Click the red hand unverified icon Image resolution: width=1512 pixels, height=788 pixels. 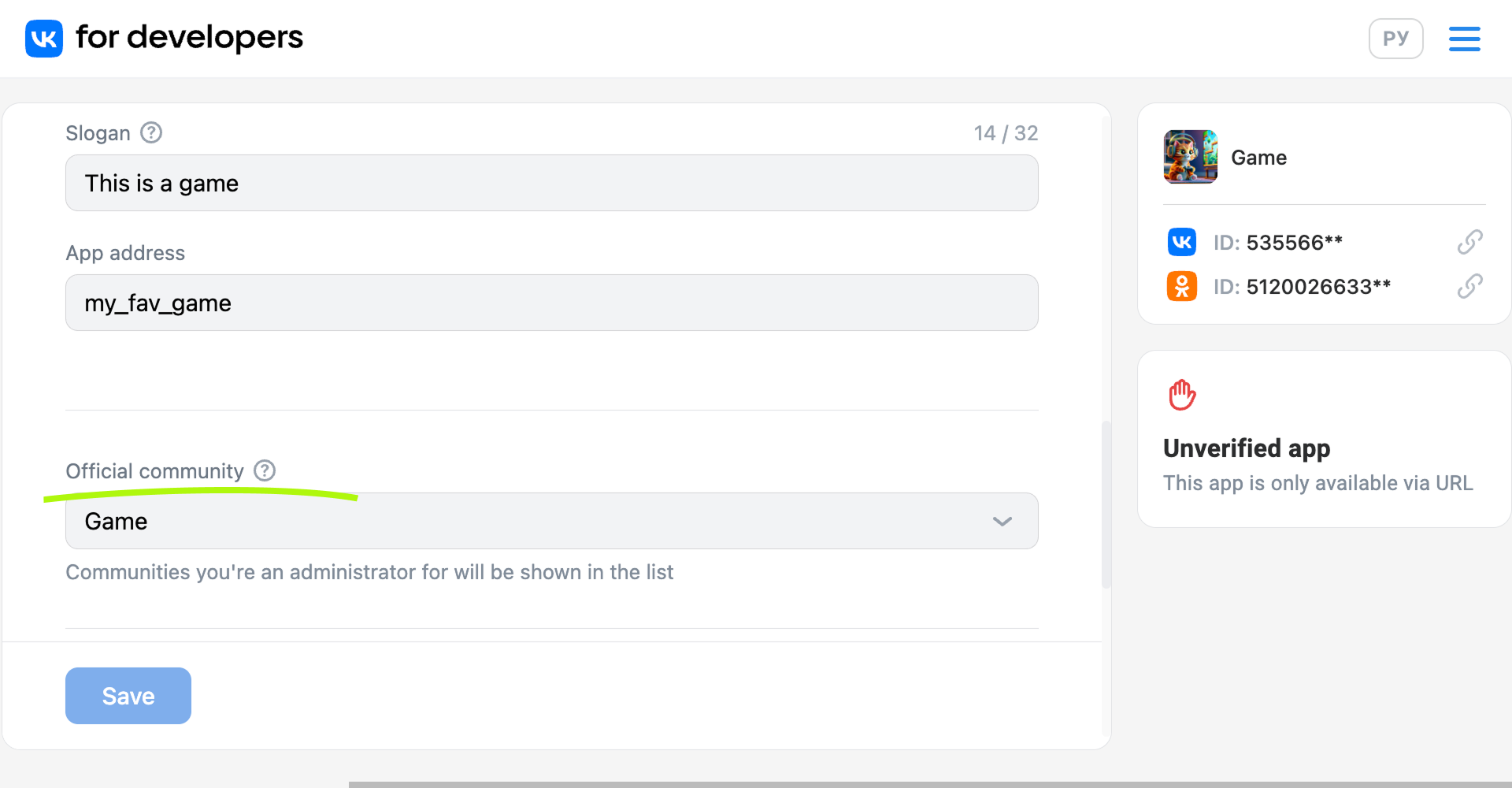[1182, 395]
